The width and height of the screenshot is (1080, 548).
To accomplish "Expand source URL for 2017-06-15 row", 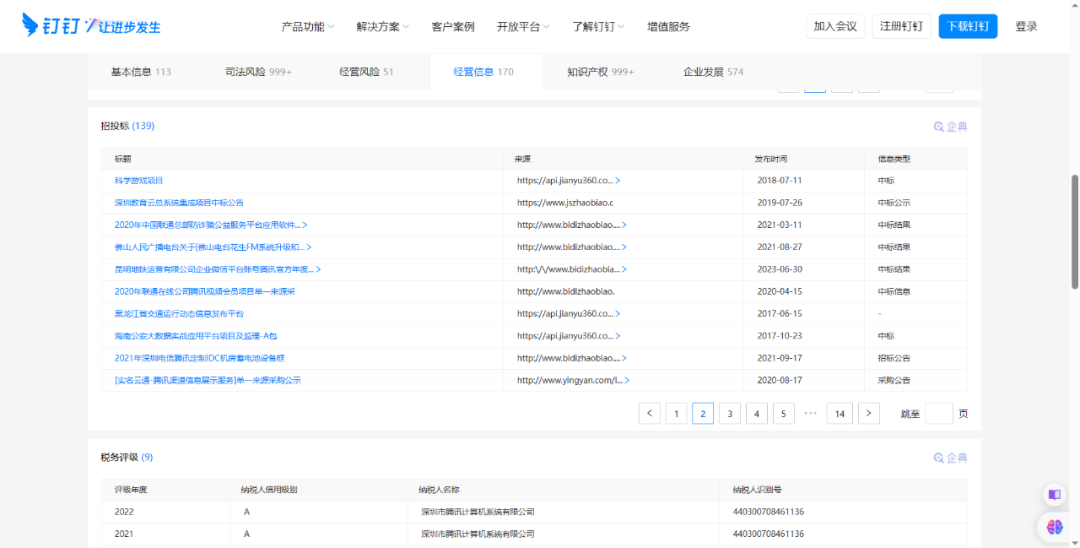I will click(618, 314).
